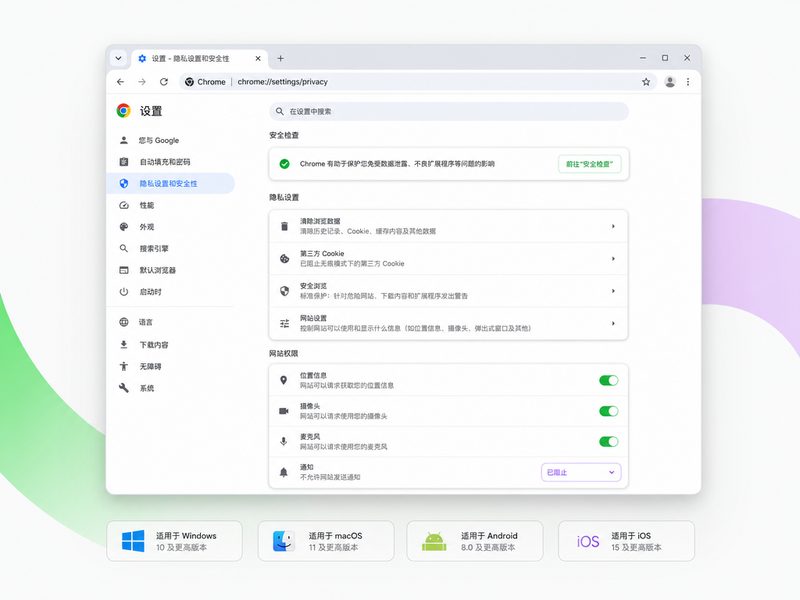Open 自动填充和密码 in the sidebar
This screenshot has height=600, width=800.
(171, 162)
